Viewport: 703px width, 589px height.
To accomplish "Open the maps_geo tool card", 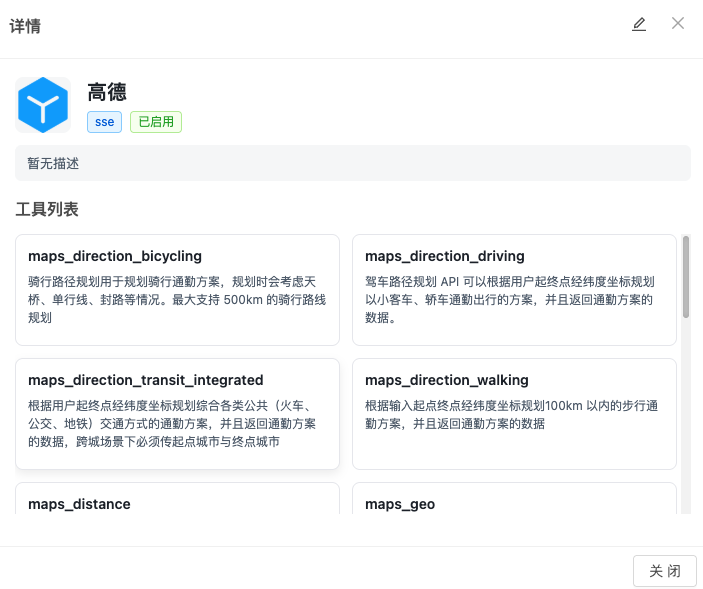I will click(514, 500).
